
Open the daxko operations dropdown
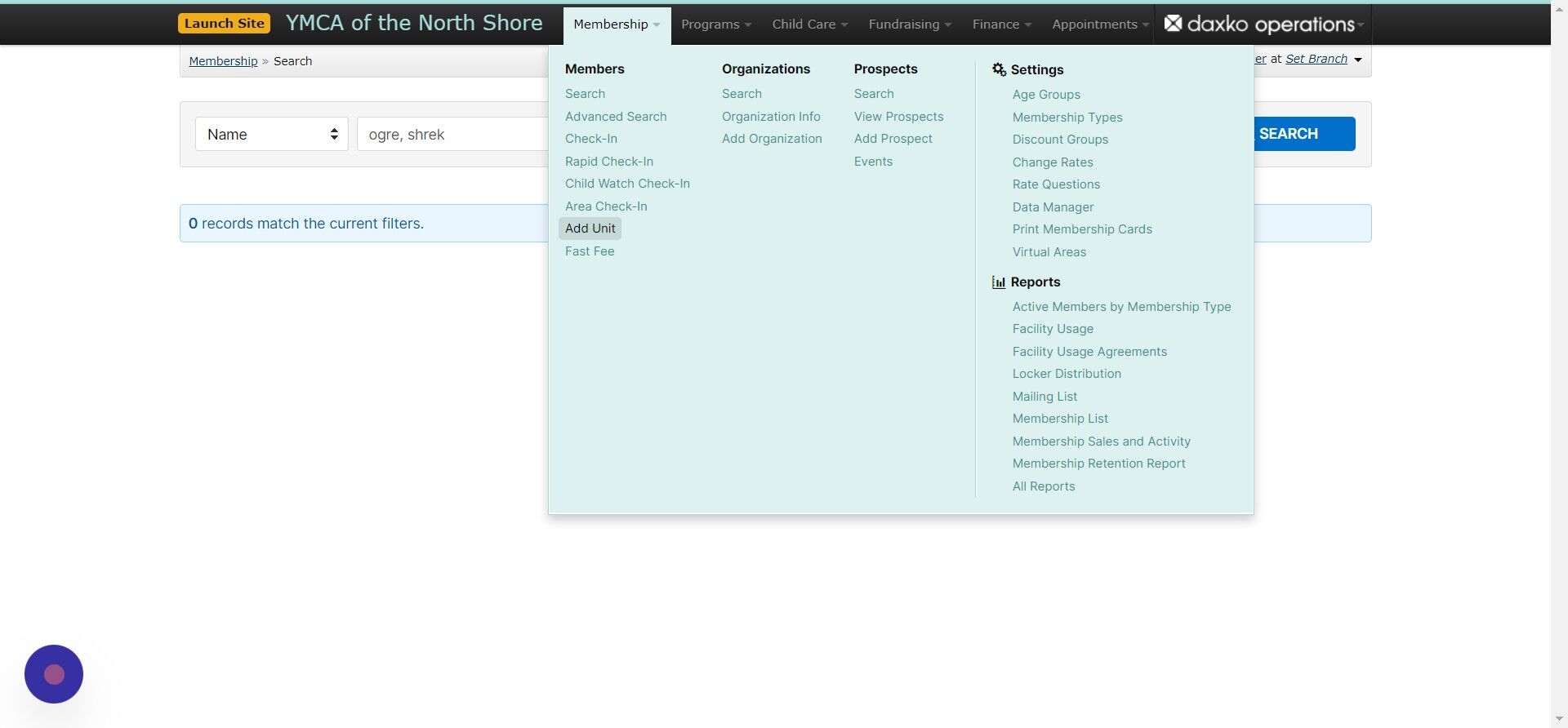pyautogui.click(x=1263, y=24)
